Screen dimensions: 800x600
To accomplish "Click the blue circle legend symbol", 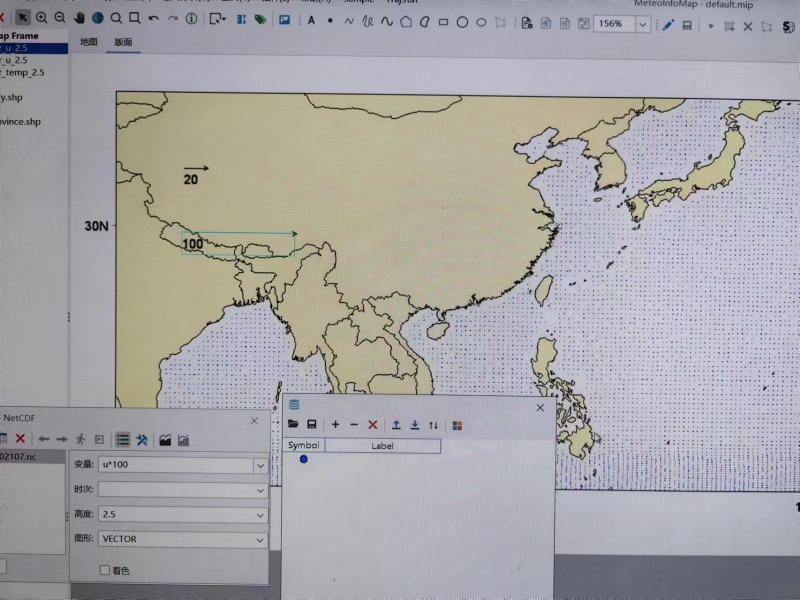I will coord(304,459).
